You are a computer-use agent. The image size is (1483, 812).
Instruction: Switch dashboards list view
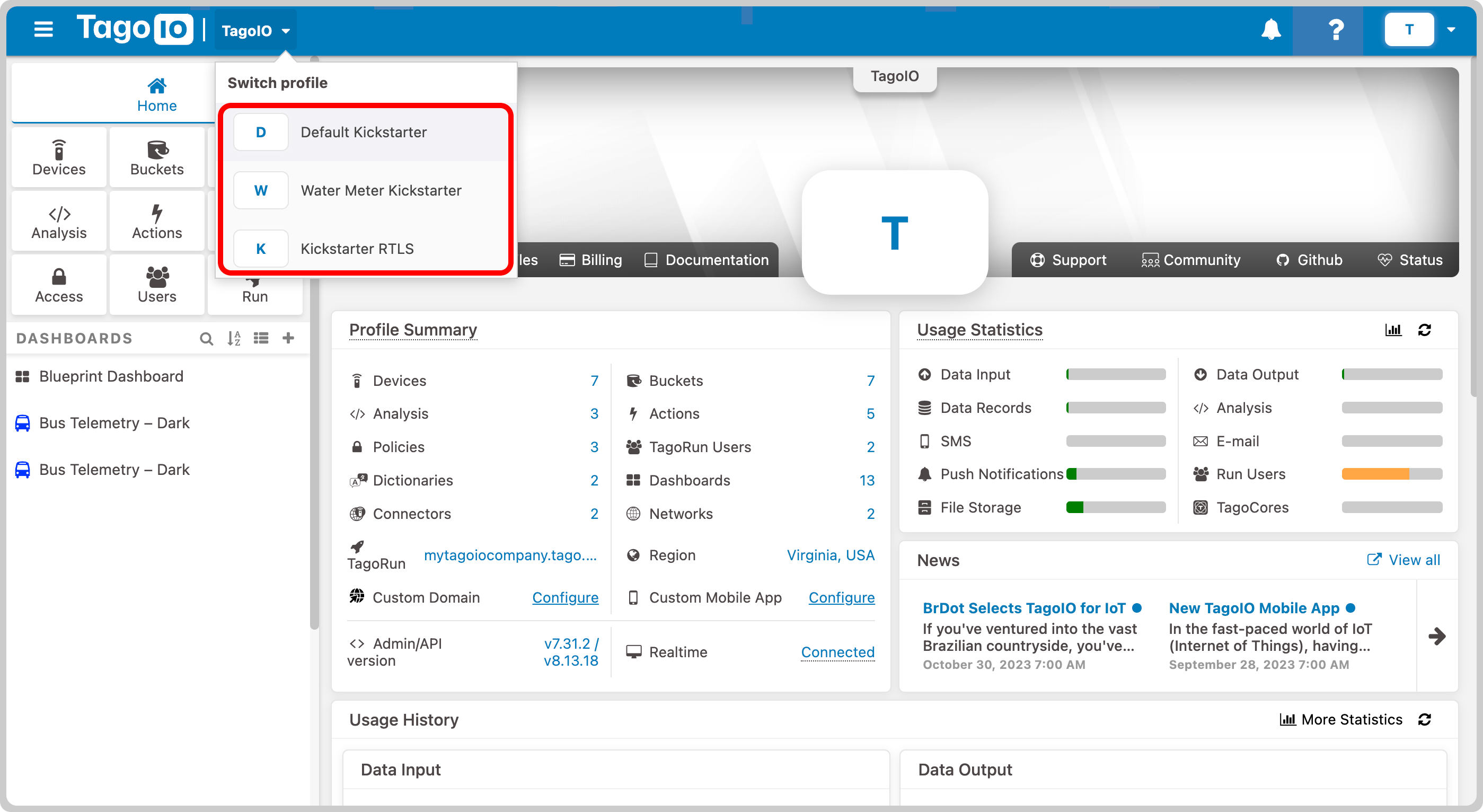tap(261, 339)
